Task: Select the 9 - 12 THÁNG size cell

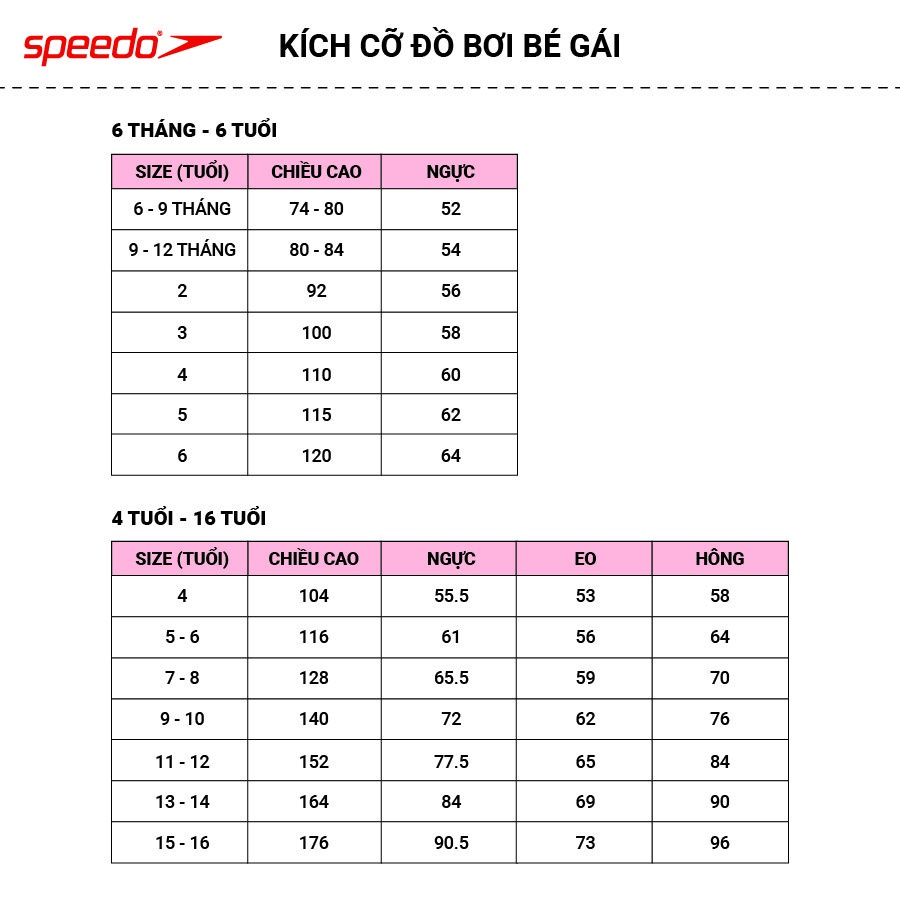Action: click(180, 250)
